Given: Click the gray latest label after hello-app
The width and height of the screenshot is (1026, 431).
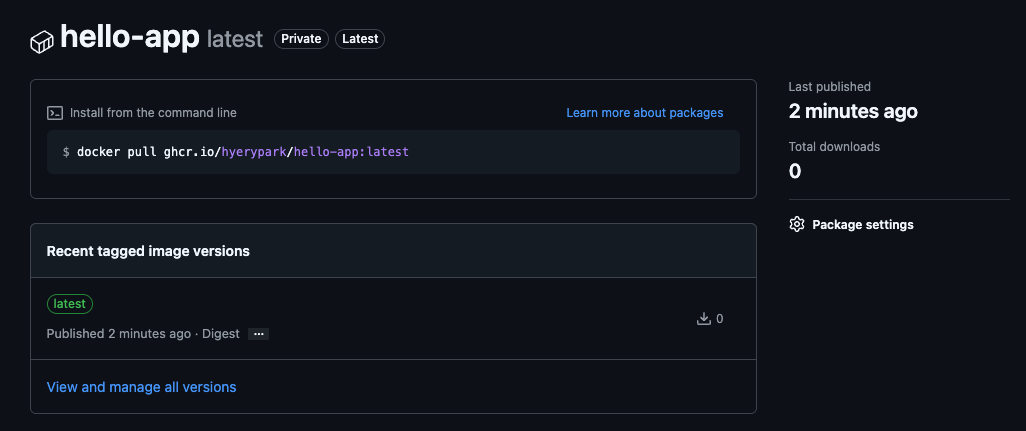Looking at the screenshot, I should click(235, 39).
